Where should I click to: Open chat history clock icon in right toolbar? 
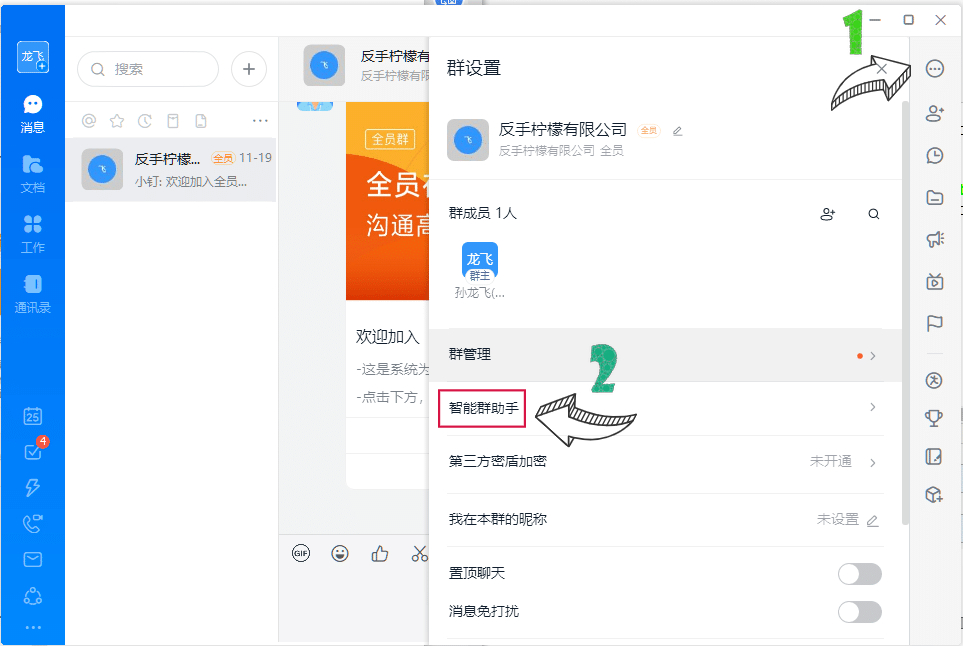coord(935,155)
